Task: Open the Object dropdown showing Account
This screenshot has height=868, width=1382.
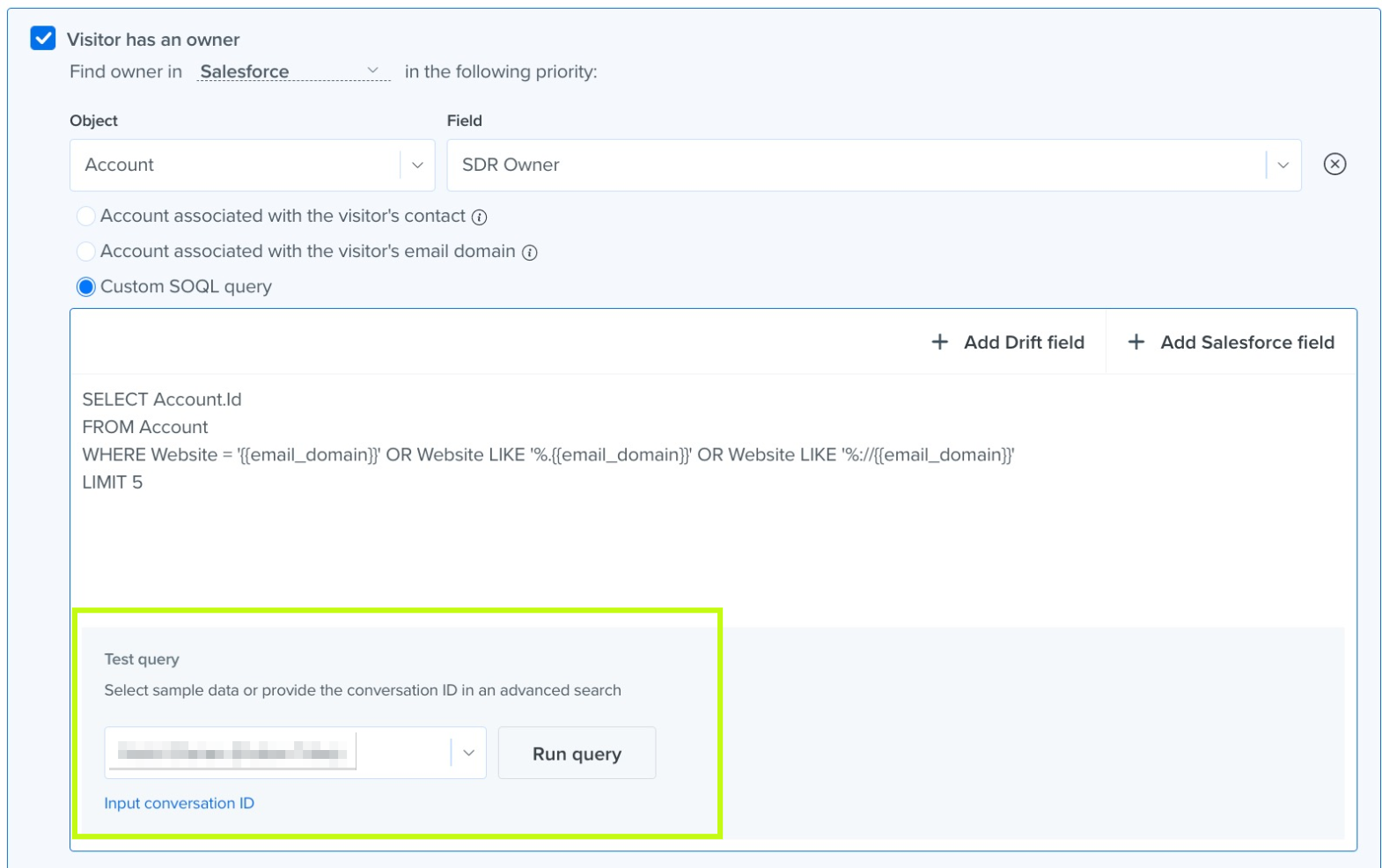Action: click(252, 165)
